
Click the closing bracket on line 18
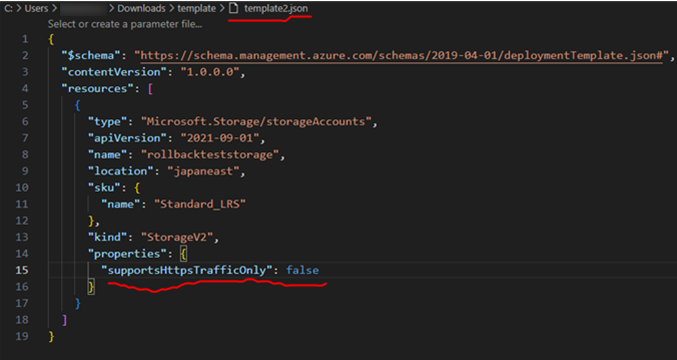point(65,320)
